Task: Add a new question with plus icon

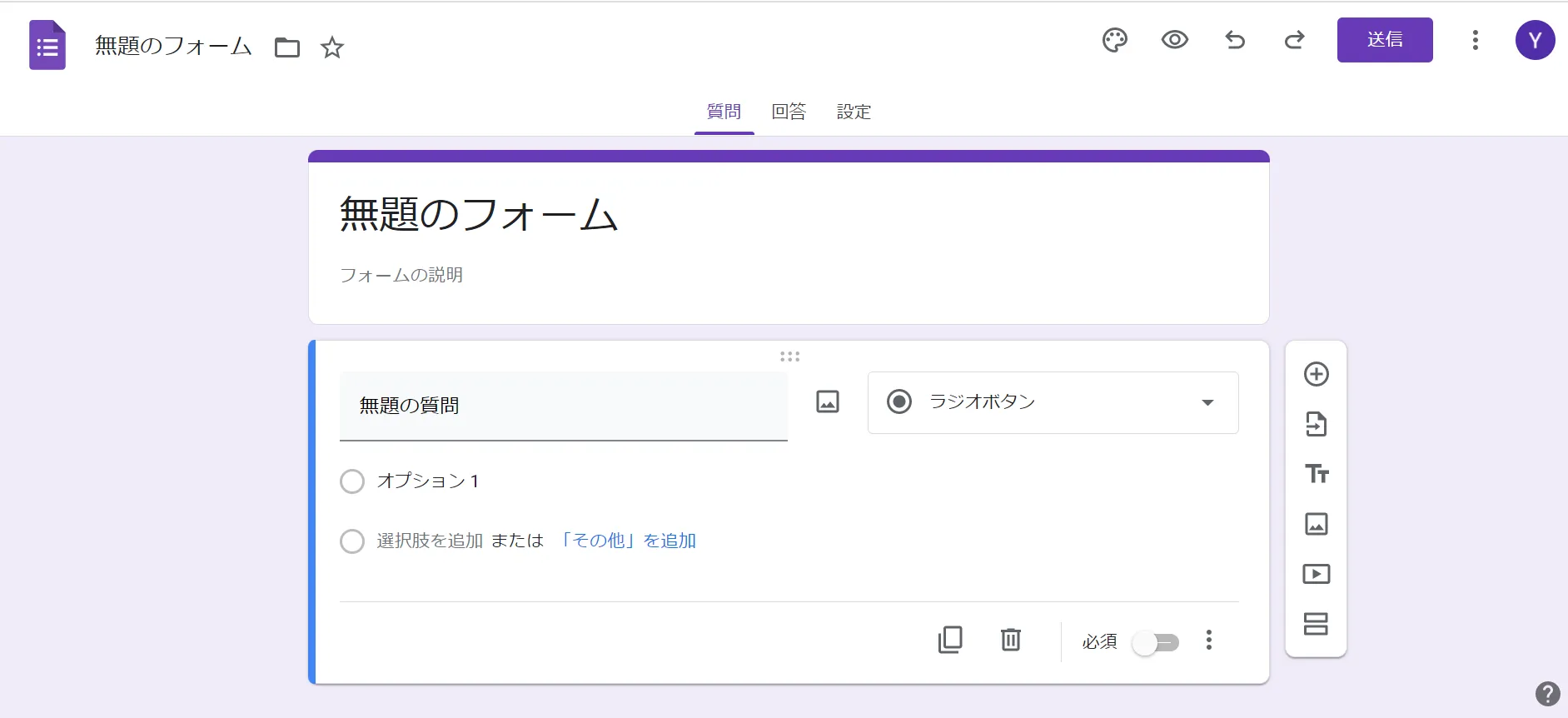Action: click(x=1316, y=374)
